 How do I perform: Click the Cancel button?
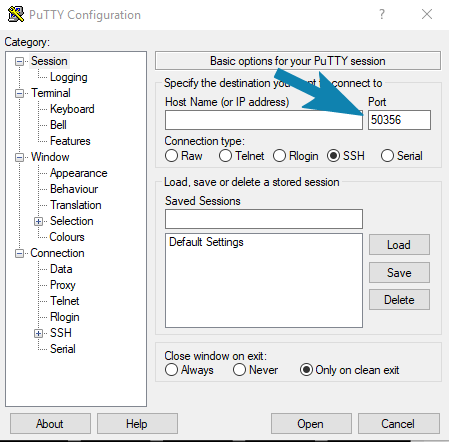pyautogui.click(x=399, y=424)
